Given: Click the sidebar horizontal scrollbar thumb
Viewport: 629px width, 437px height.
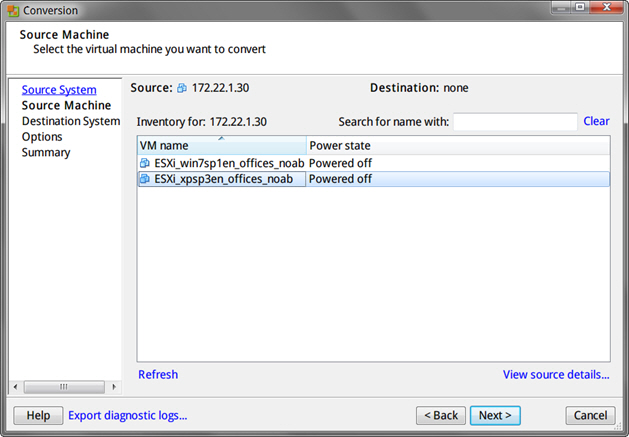Looking at the screenshot, I should (63, 387).
